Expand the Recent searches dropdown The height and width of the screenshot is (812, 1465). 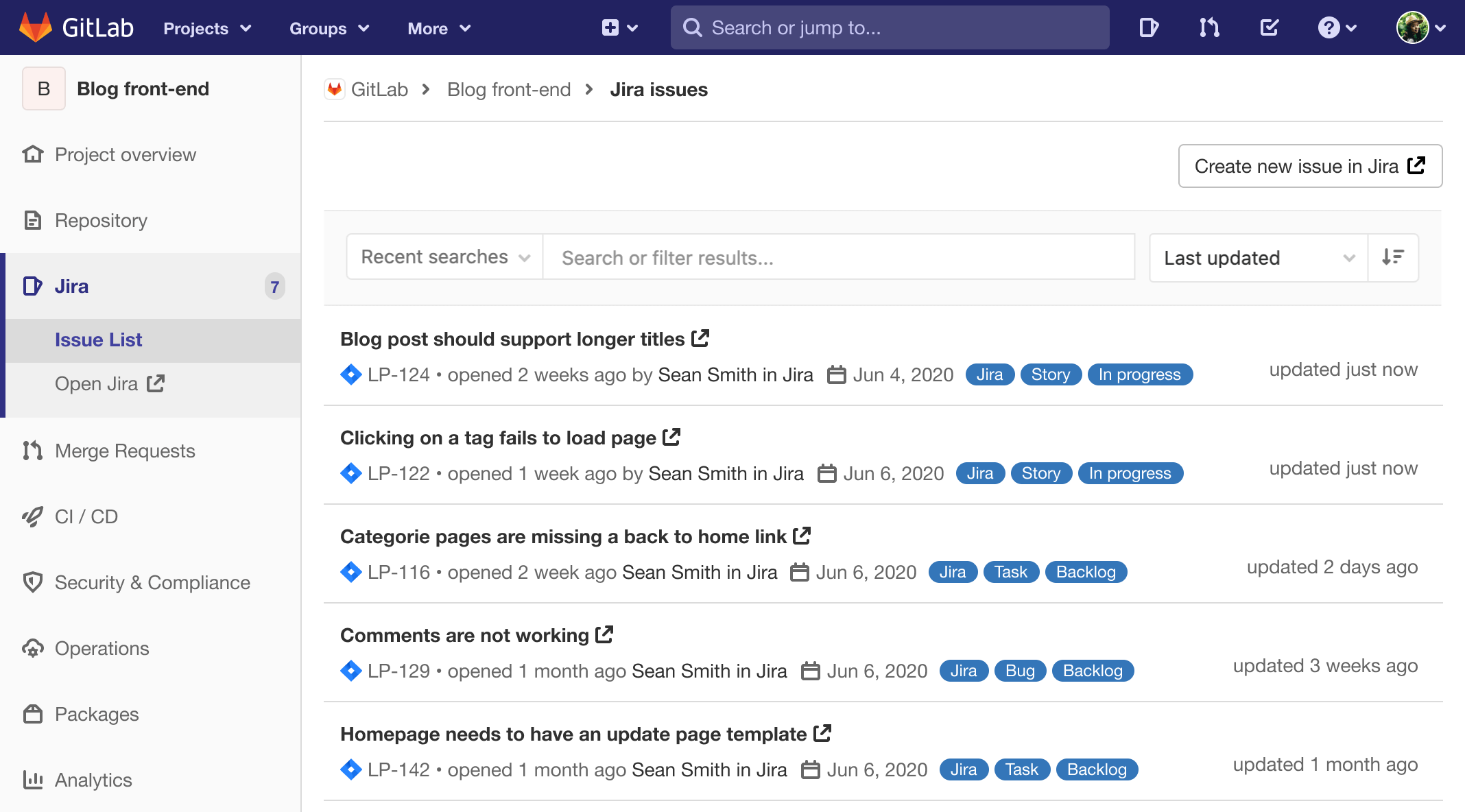coord(443,258)
